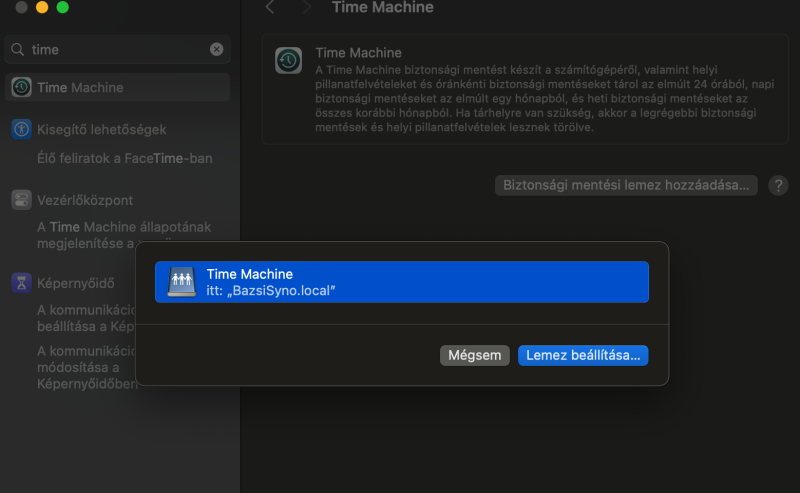The height and width of the screenshot is (493, 800).
Task: Click the magnifying glass search icon
Action: (17, 50)
